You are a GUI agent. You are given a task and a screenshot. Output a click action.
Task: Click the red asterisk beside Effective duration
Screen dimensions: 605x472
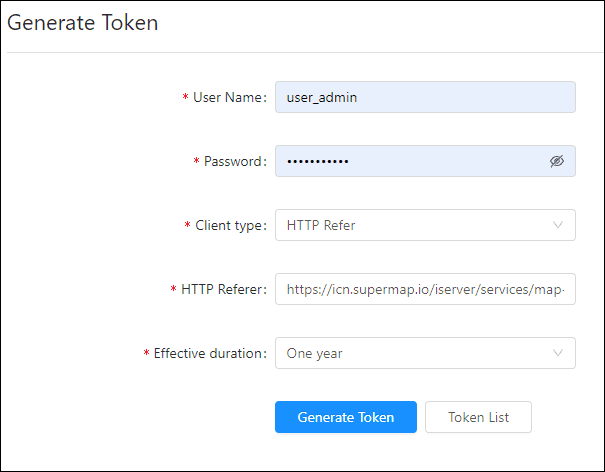pos(146,354)
